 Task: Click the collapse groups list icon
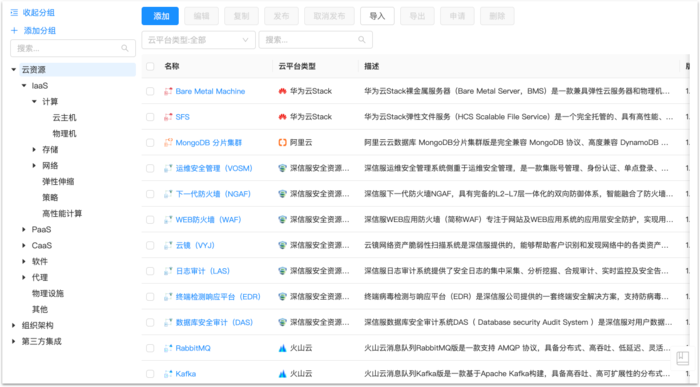[x=14, y=13]
